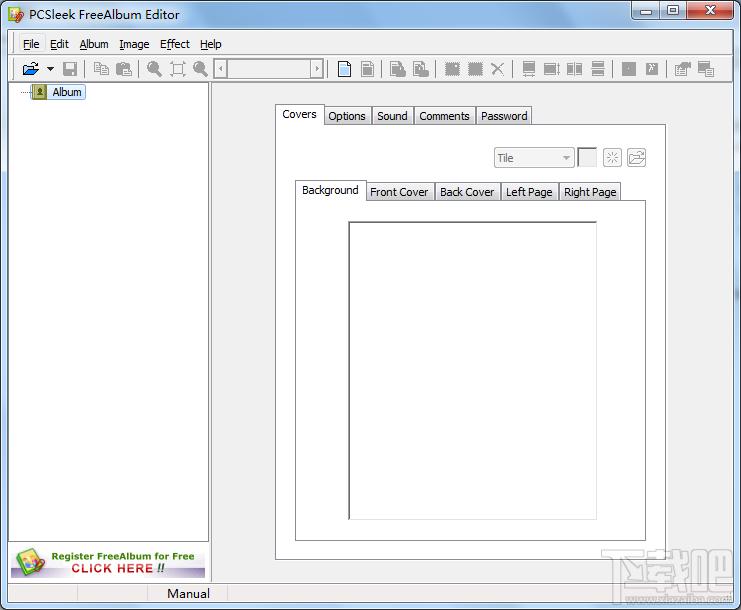Click the Open album folder icon

[x=31, y=69]
